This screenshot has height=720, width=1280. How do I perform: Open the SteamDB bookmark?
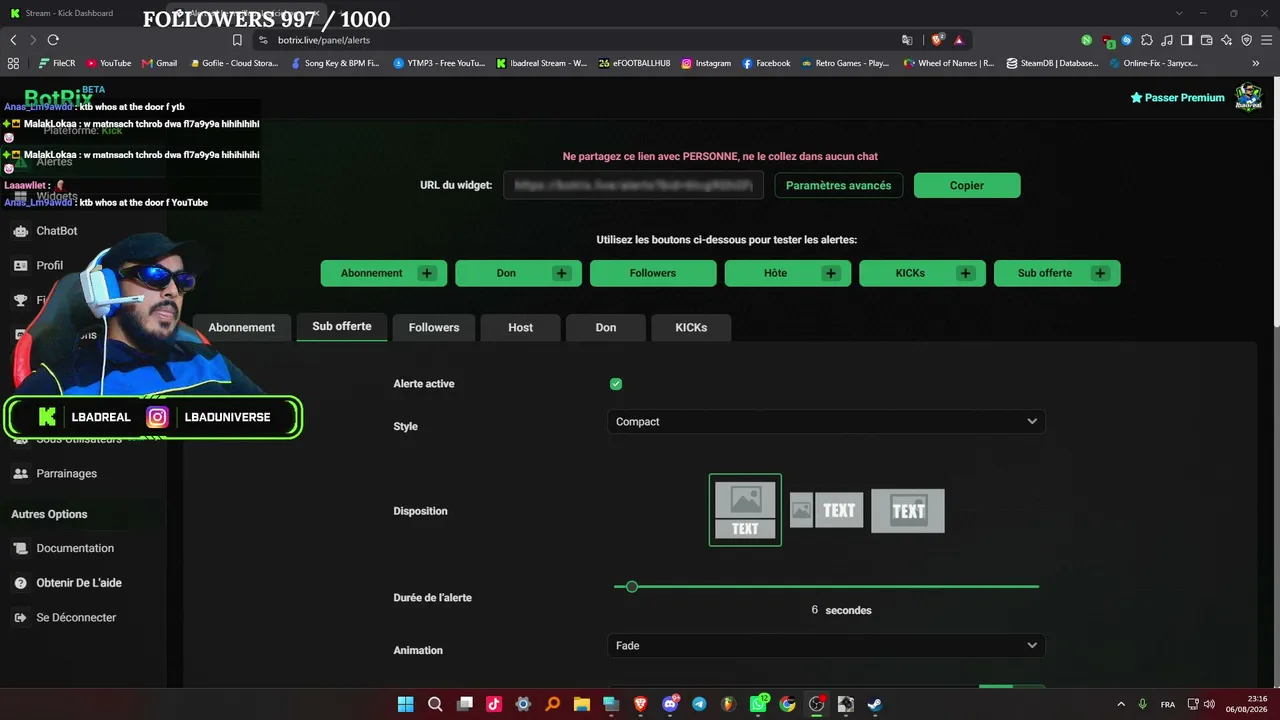pyautogui.click(x=1053, y=63)
